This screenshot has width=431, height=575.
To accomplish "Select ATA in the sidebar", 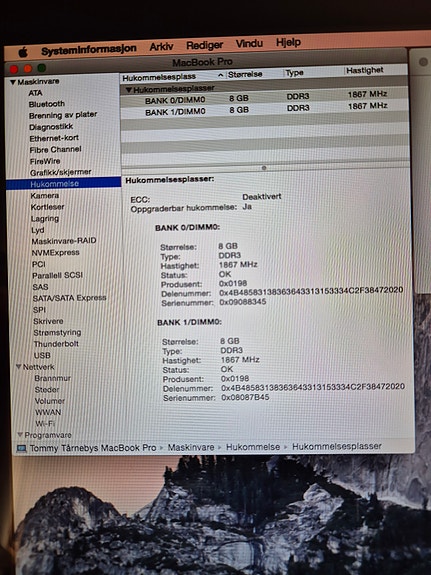I will [36, 93].
